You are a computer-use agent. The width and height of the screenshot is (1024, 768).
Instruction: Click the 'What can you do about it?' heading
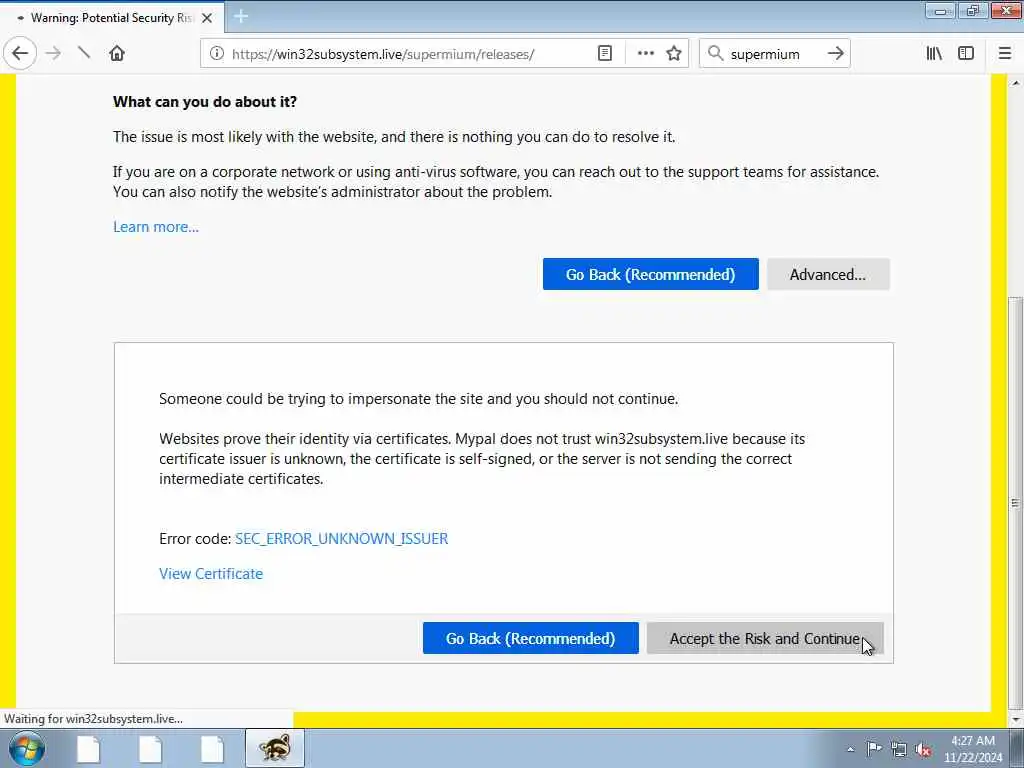(205, 102)
